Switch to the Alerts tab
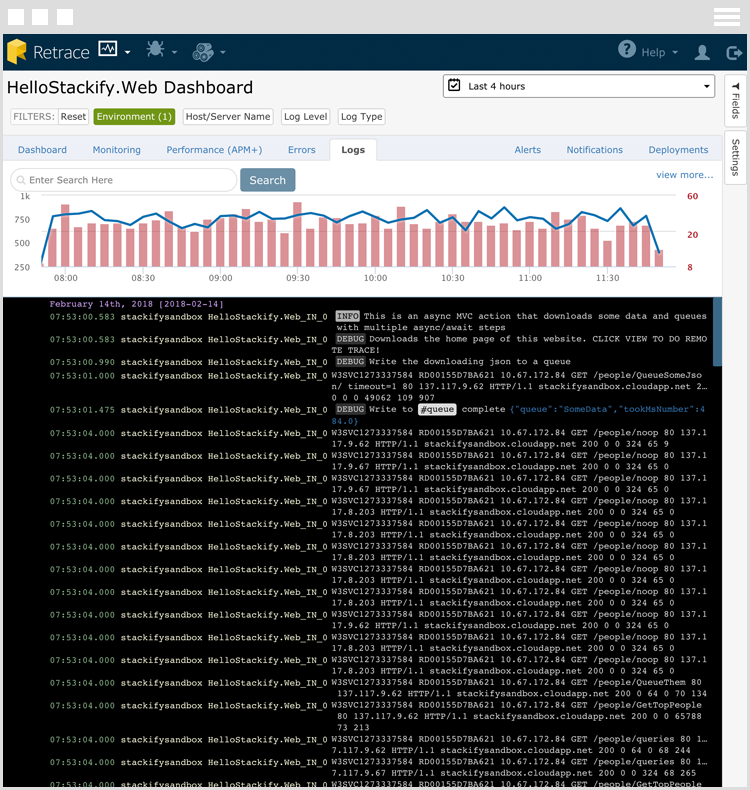Viewport: 750px width, 790px height. pos(527,150)
